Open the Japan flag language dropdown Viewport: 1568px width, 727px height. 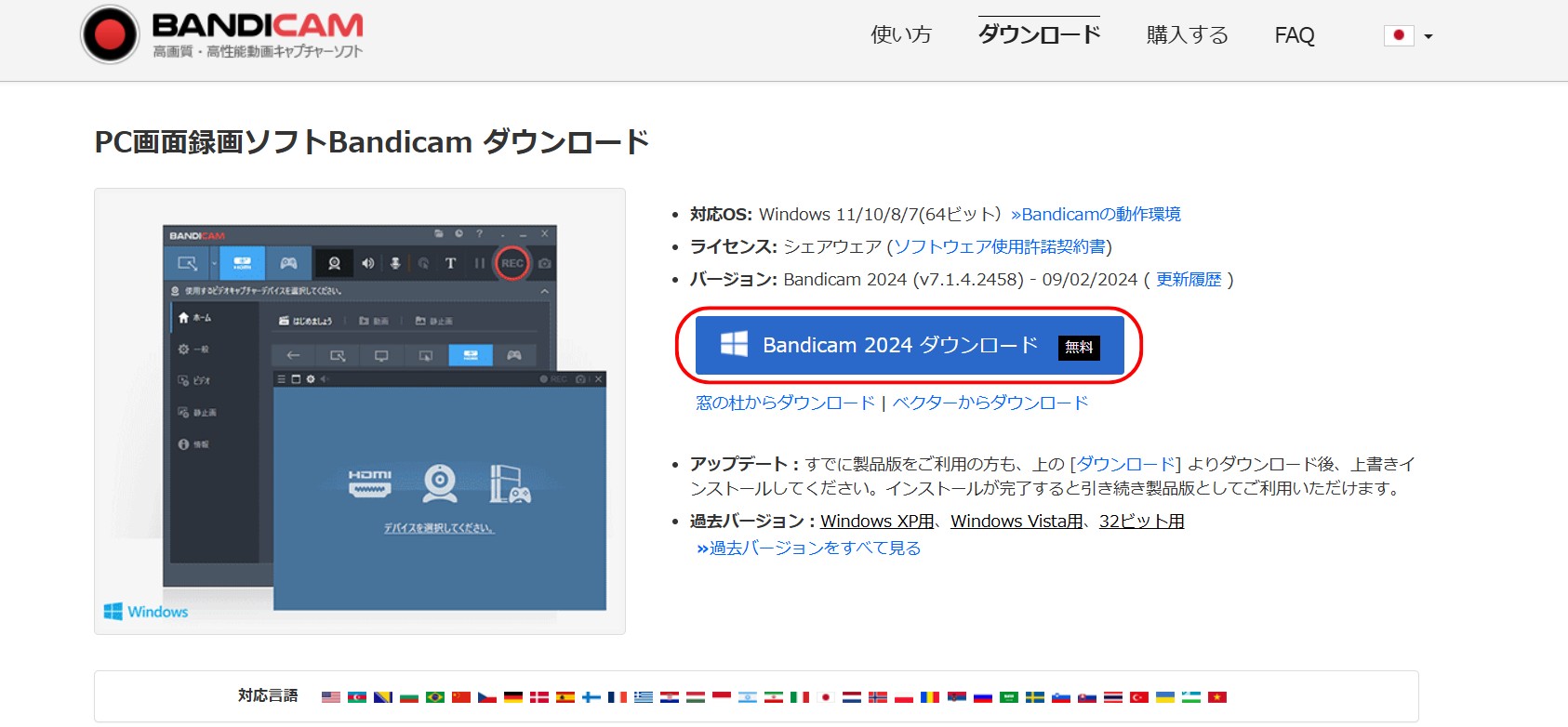click(x=1408, y=36)
